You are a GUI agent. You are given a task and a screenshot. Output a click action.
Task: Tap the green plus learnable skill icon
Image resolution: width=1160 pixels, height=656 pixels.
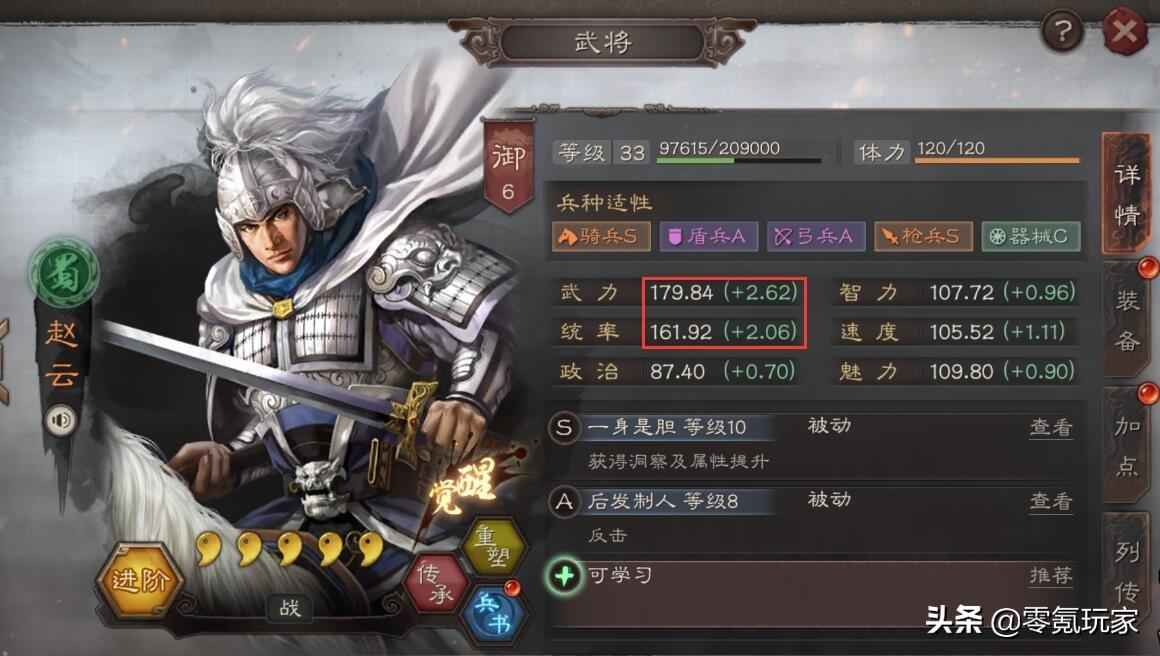[x=564, y=575]
